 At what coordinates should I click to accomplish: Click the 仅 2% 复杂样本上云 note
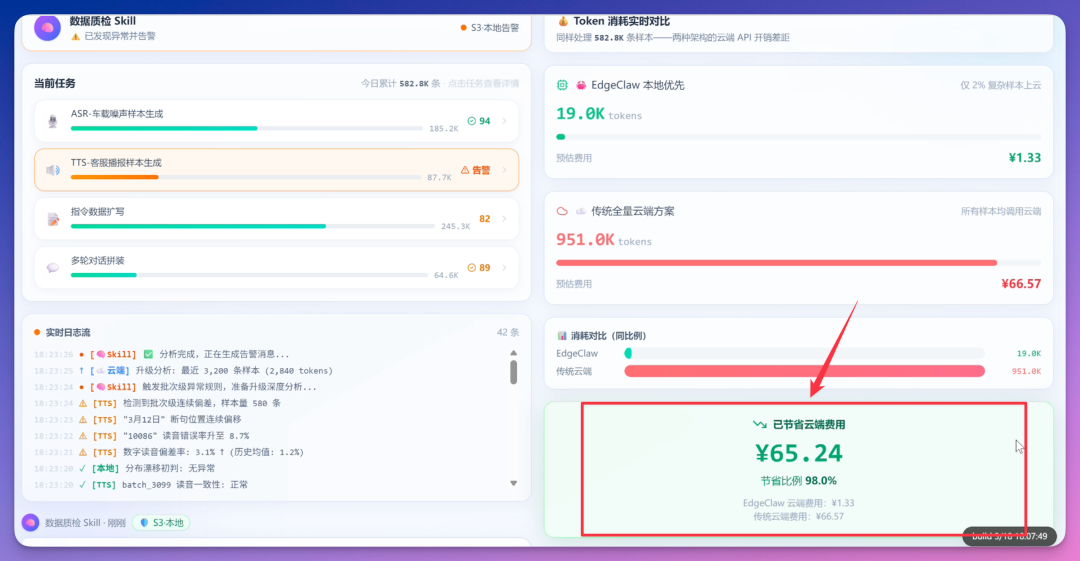(1001, 85)
